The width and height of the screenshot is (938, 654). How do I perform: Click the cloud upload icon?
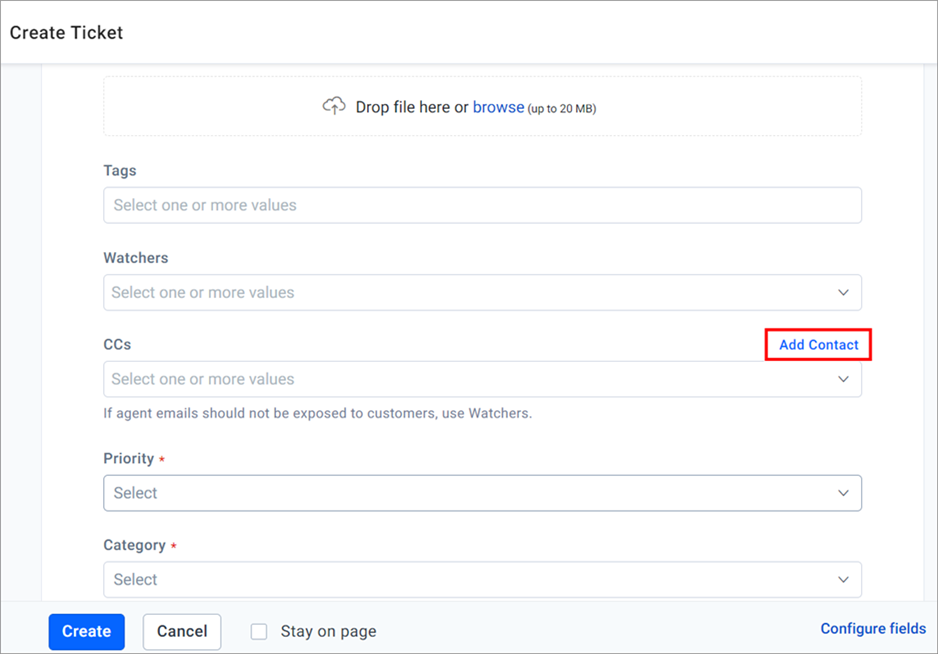[334, 106]
